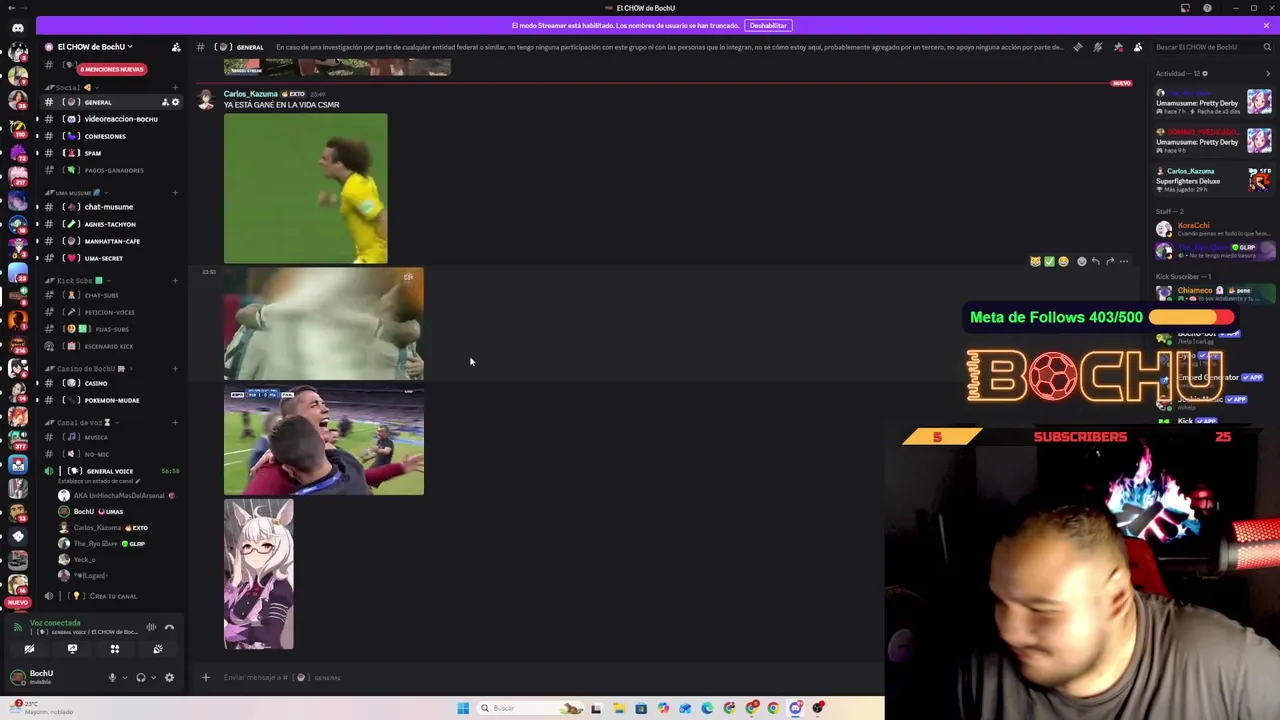The height and width of the screenshot is (720, 1280).
Task: Collapse Casino de BochU category
Action: [90, 368]
